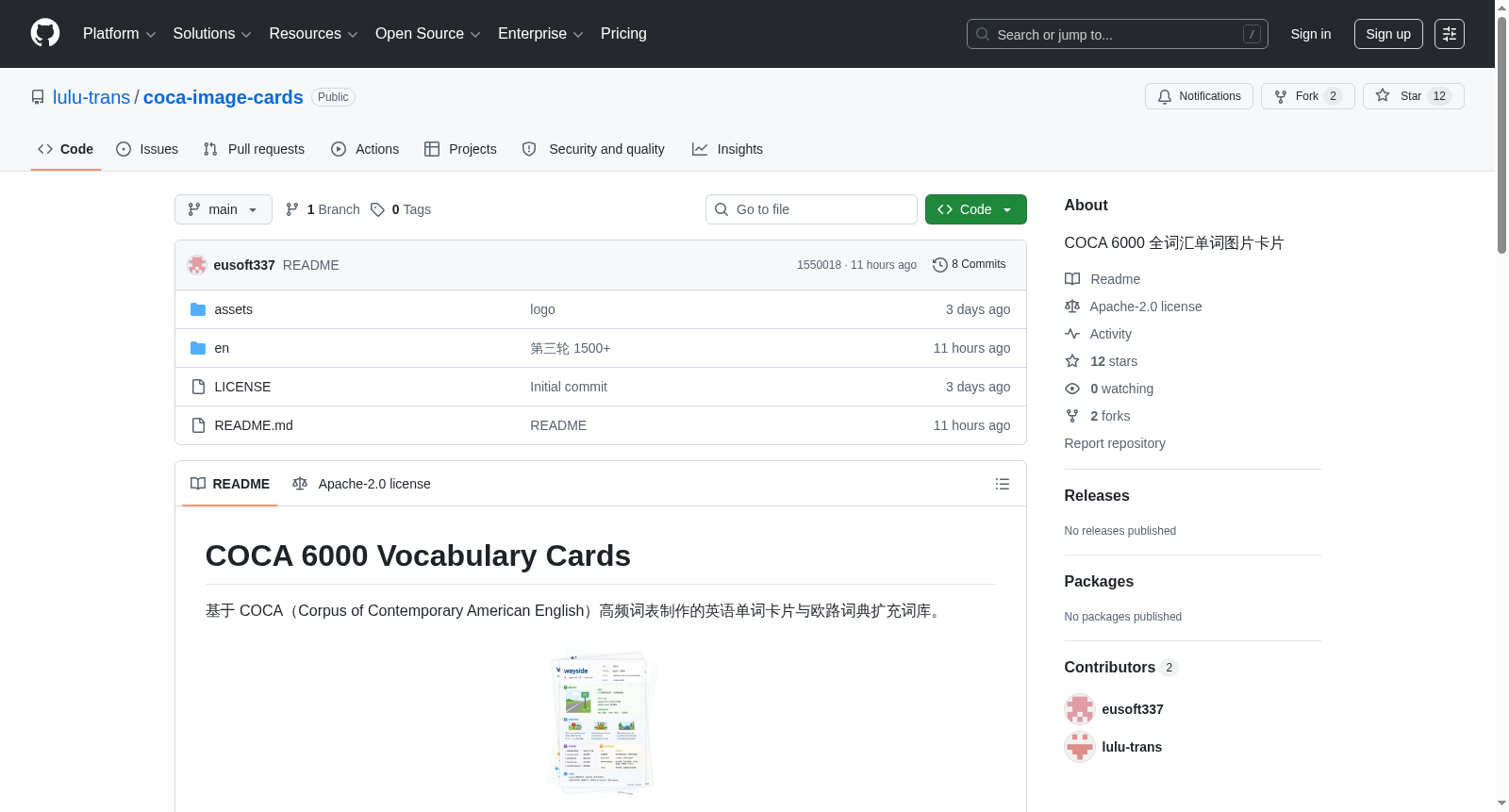Click the repository icon before lulu-trans
1509x812 pixels.
pyautogui.click(x=38, y=97)
